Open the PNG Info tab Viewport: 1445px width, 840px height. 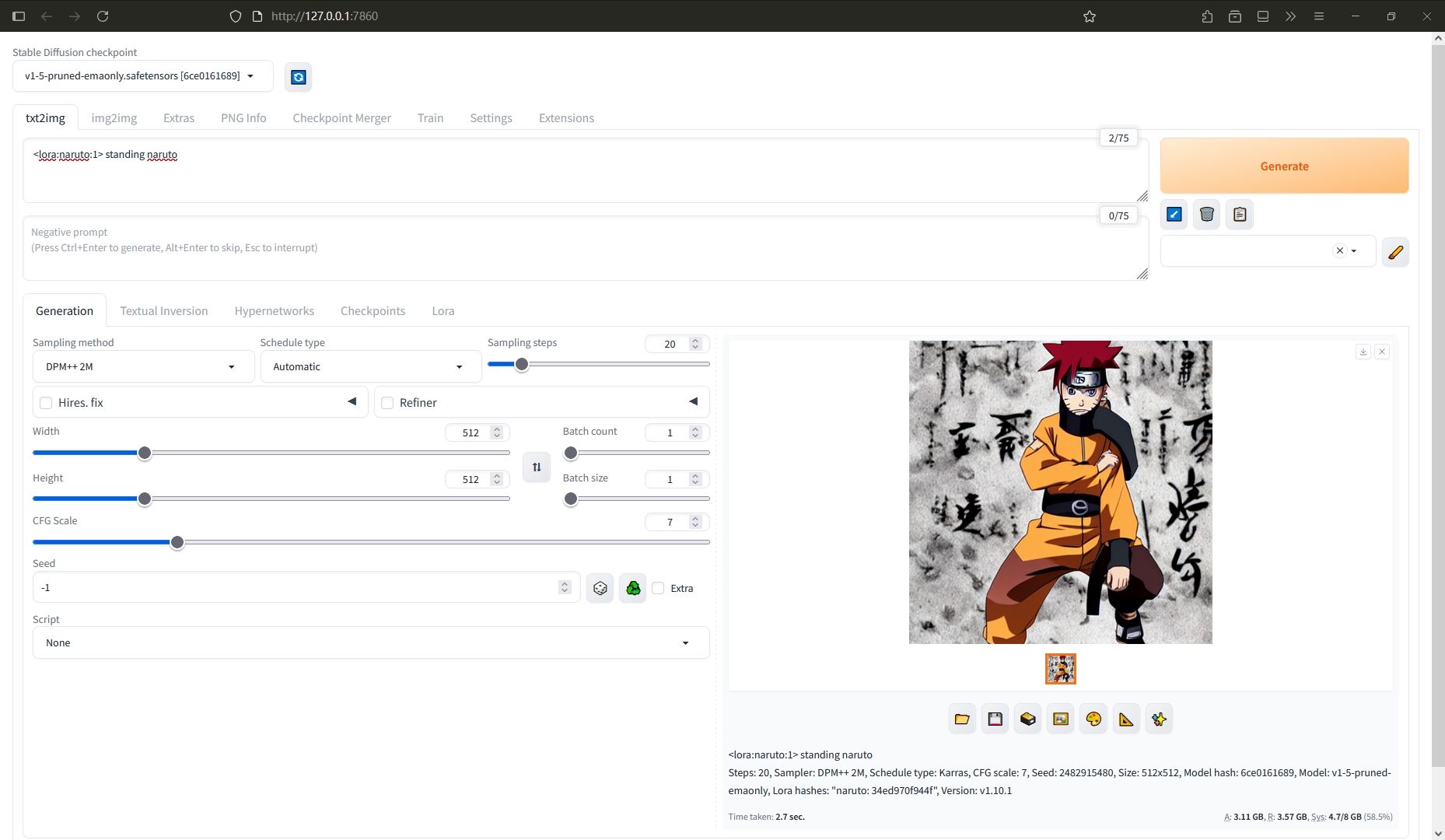[x=243, y=118]
